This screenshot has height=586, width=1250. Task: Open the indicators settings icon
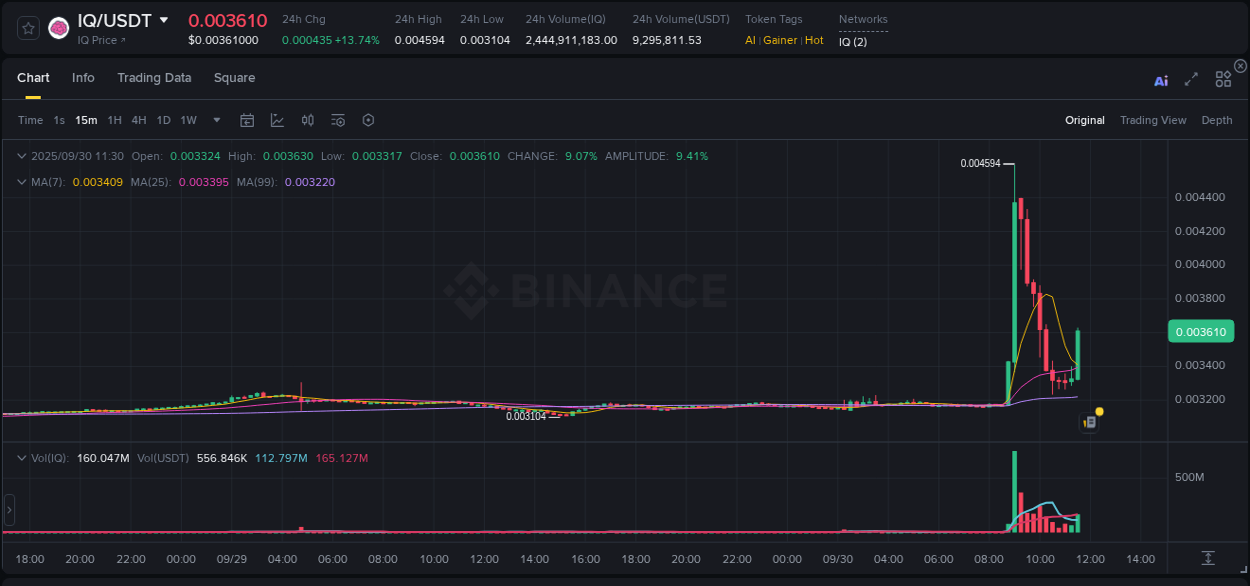click(x=338, y=119)
